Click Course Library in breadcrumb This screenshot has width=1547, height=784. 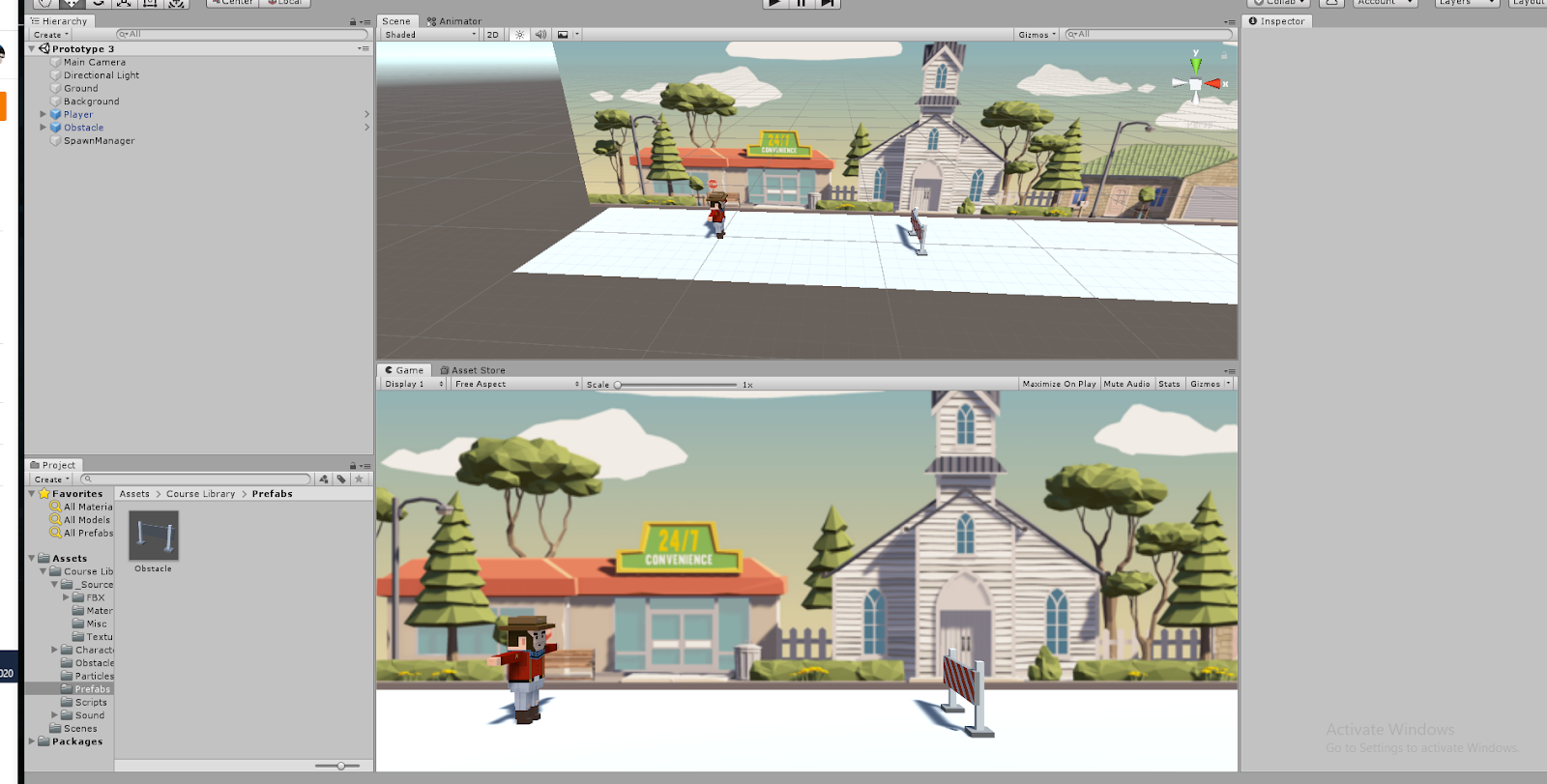click(x=200, y=494)
